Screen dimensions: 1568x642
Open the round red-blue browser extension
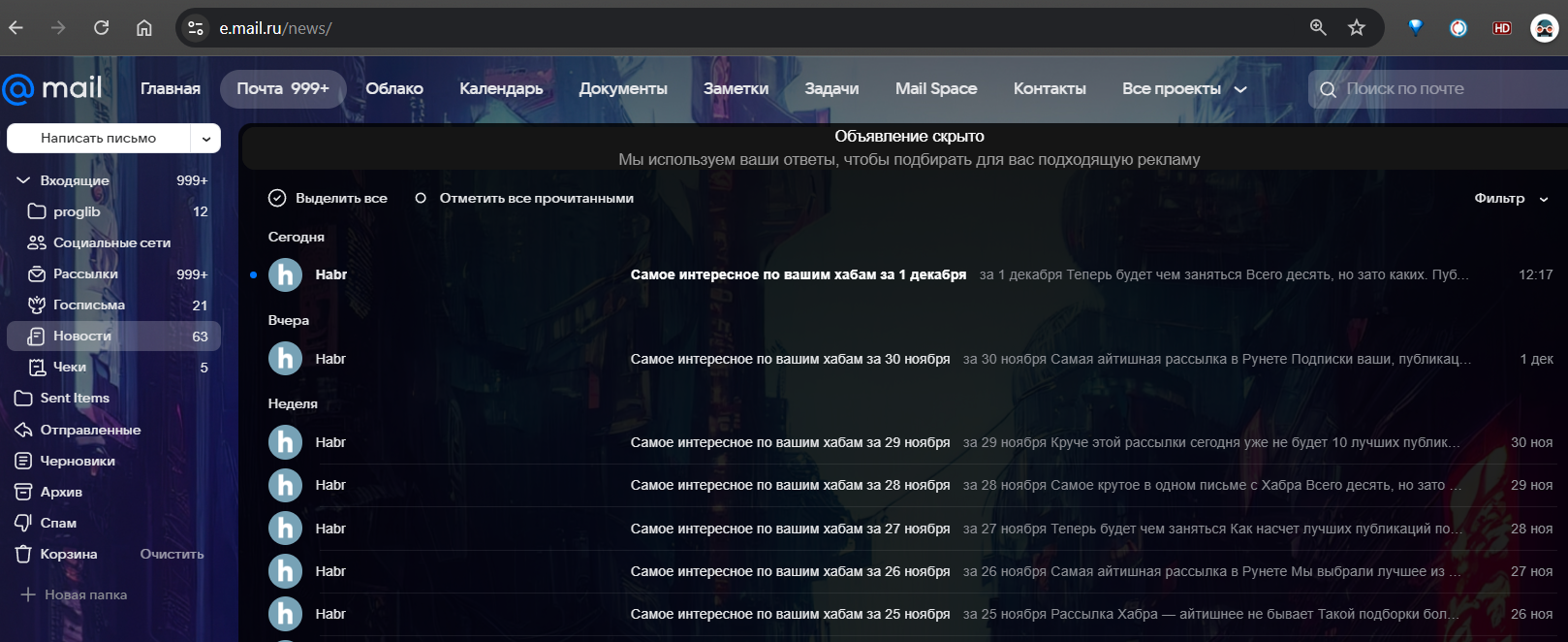coord(1458,28)
